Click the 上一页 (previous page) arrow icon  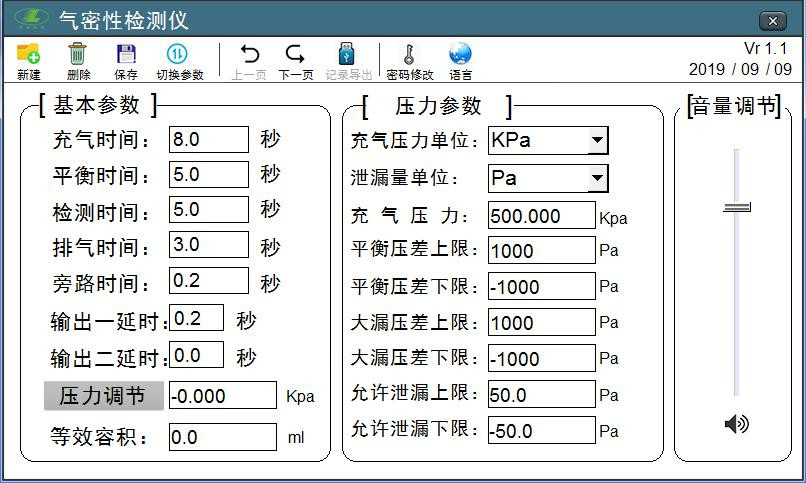click(249, 55)
